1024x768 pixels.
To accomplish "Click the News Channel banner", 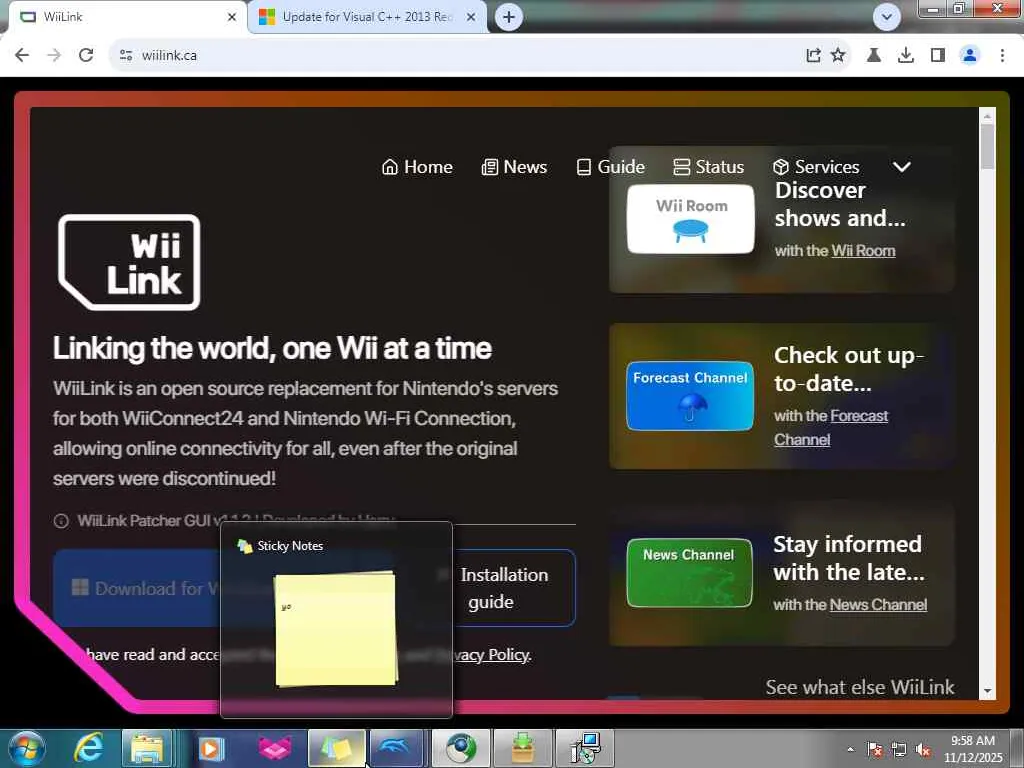I will 689,573.
